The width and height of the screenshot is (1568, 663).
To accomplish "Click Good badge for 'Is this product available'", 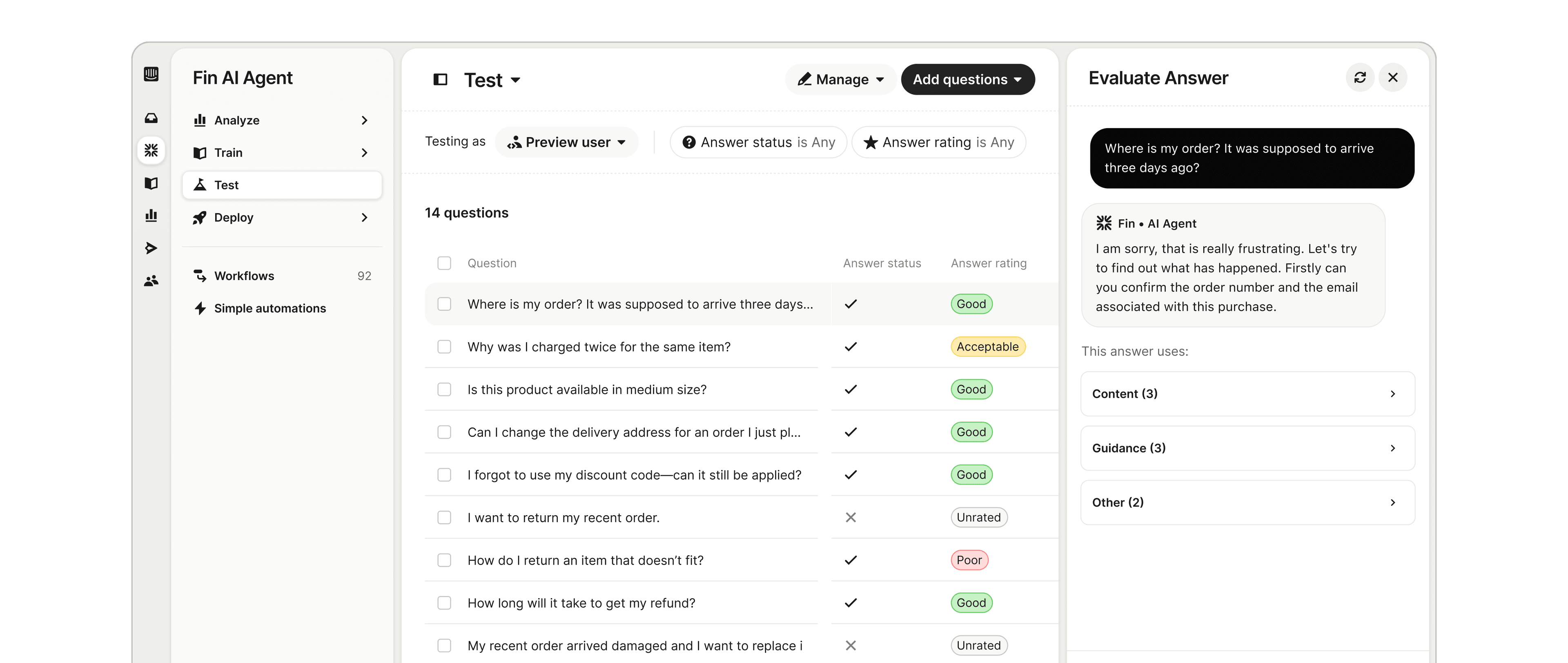I will pyautogui.click(x=971, y=389).
